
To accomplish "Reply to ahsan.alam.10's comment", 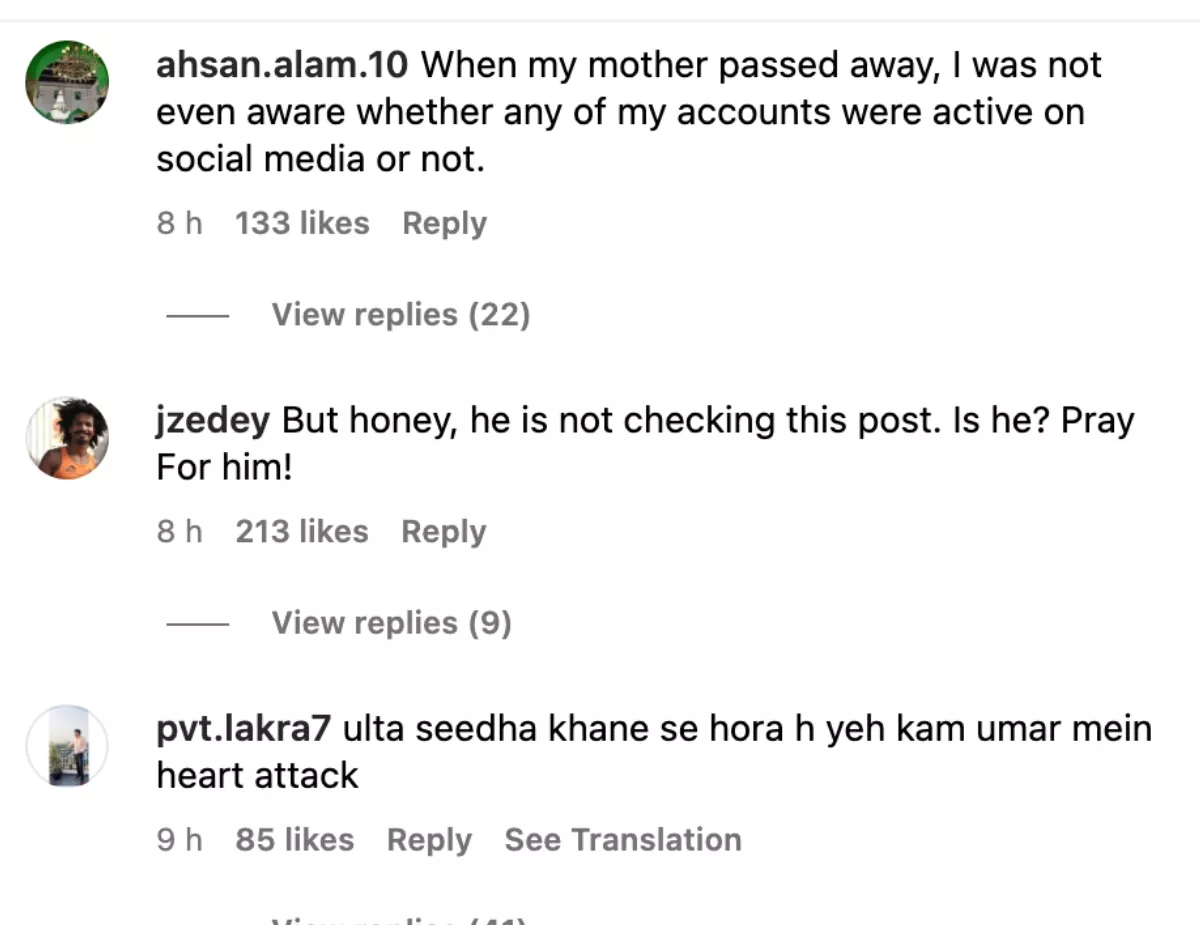I will (x=444, y=223).
